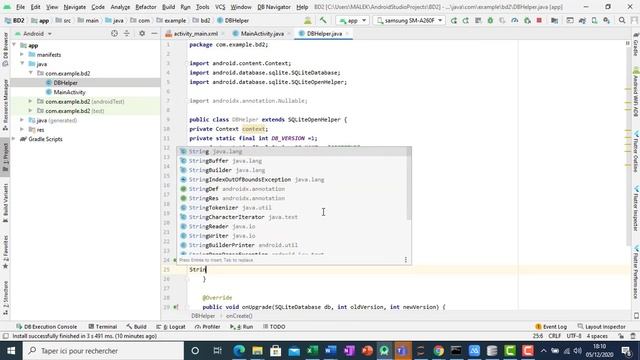Screen dimensions: 640x360
Task: Open the TODO tool window
Action: pyautogui.click(x=274, y=327)
